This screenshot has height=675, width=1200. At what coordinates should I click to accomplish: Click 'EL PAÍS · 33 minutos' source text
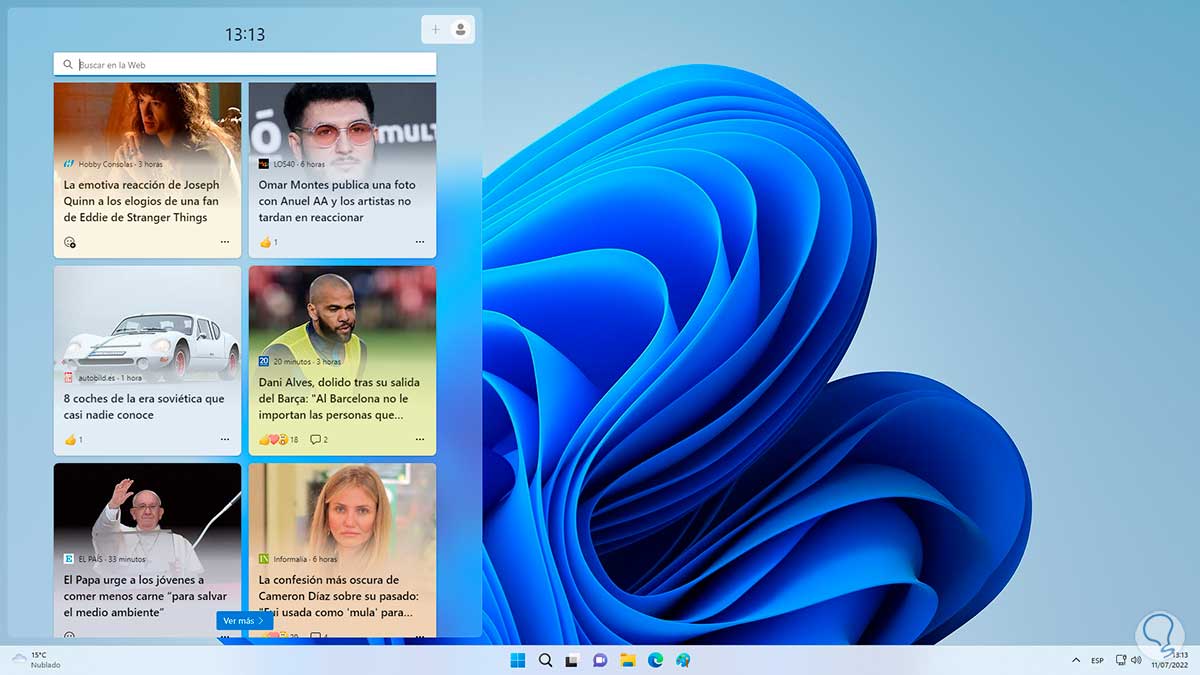[x=111, y=559]
